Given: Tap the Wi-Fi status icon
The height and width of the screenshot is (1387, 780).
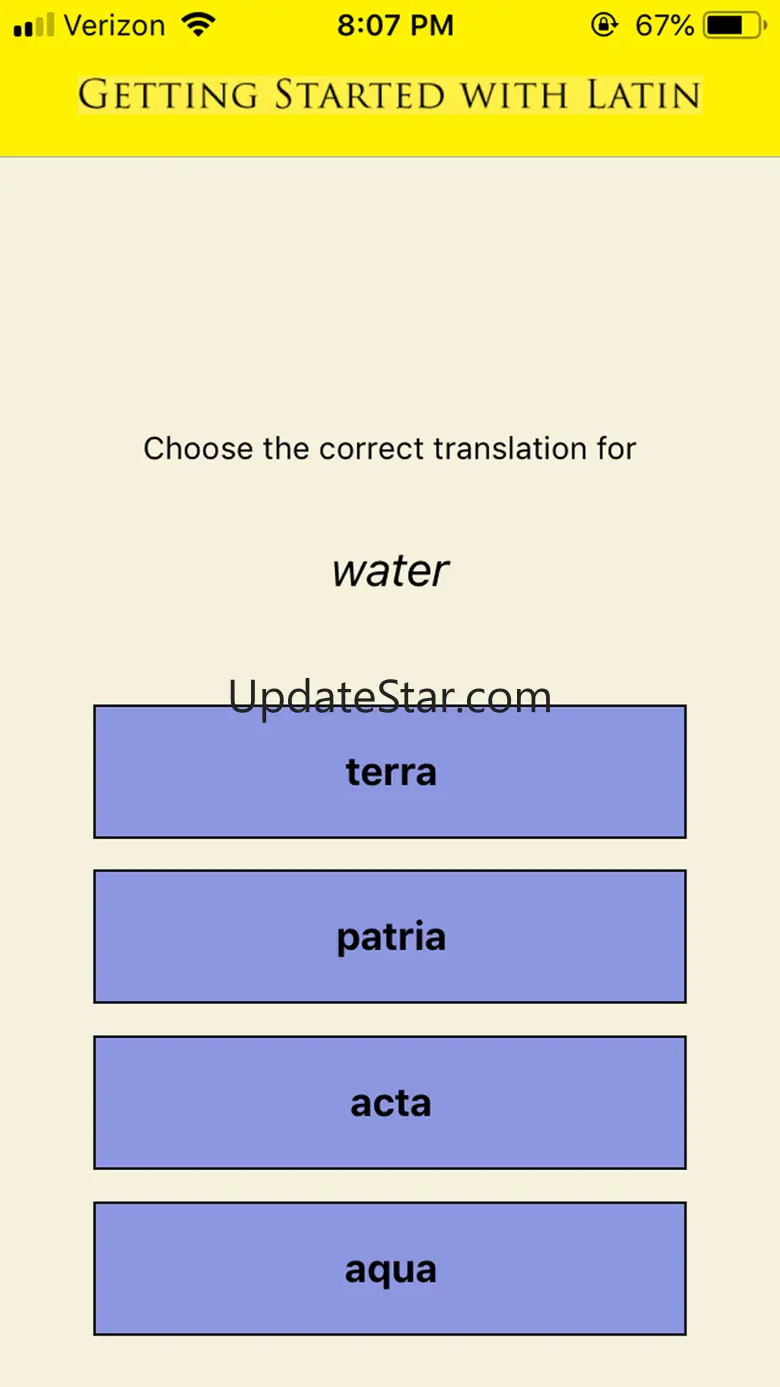Looking at the screenshot, I should pyautogui.click(x=200, y=25).
